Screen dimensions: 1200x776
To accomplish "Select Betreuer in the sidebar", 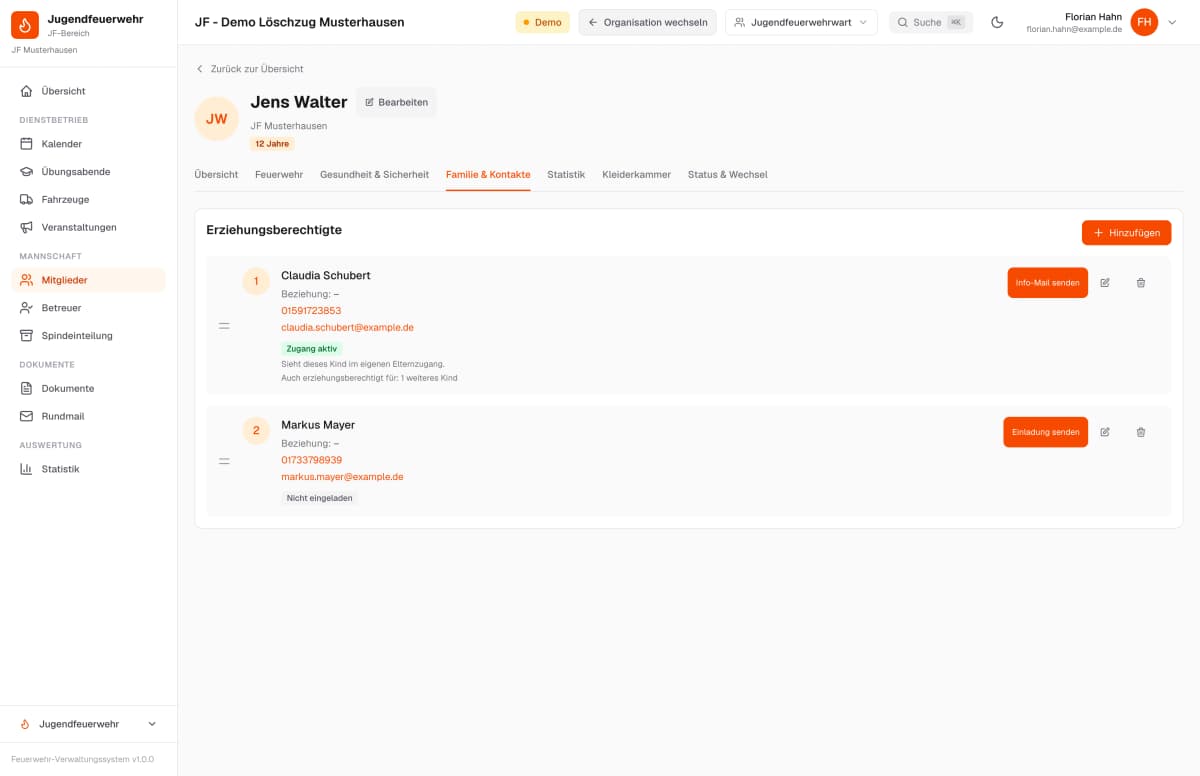I will click(88, 308).
